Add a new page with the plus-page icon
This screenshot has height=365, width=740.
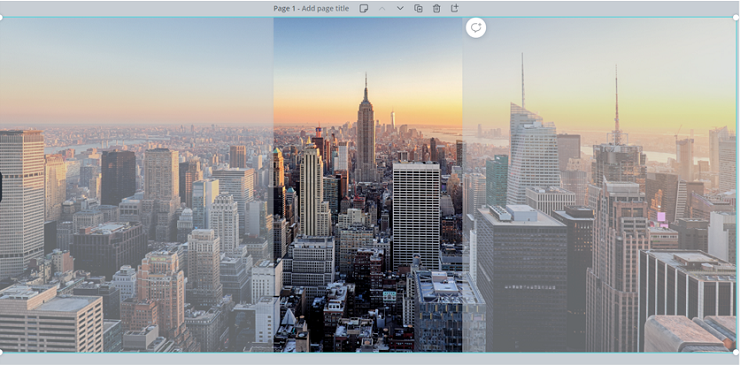click(454, 8)
